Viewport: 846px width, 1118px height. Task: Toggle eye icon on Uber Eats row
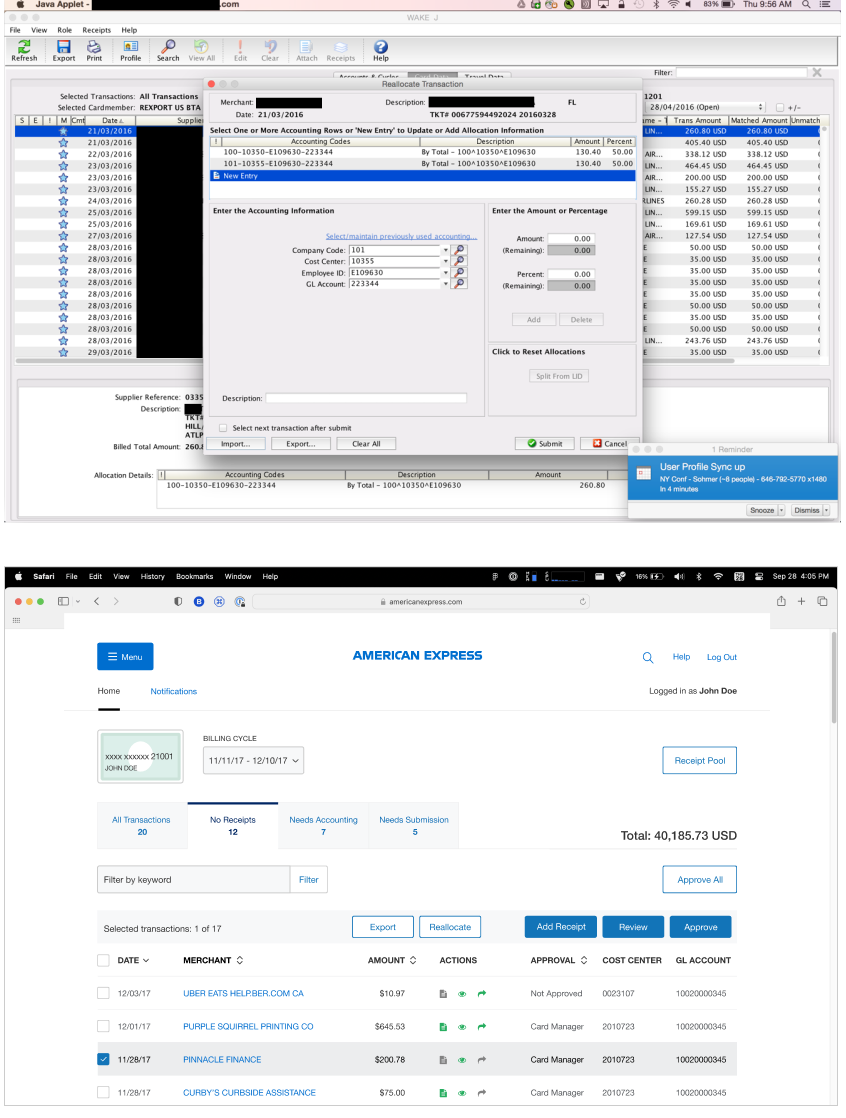(462, 994)
